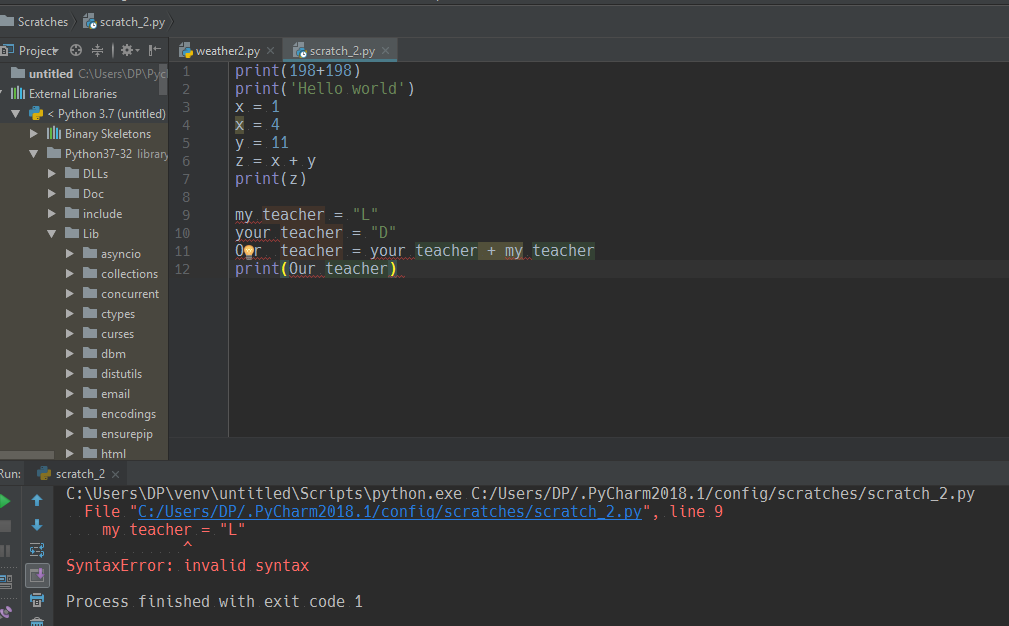
Task: Hide the Project tool window
Action: 155,50
